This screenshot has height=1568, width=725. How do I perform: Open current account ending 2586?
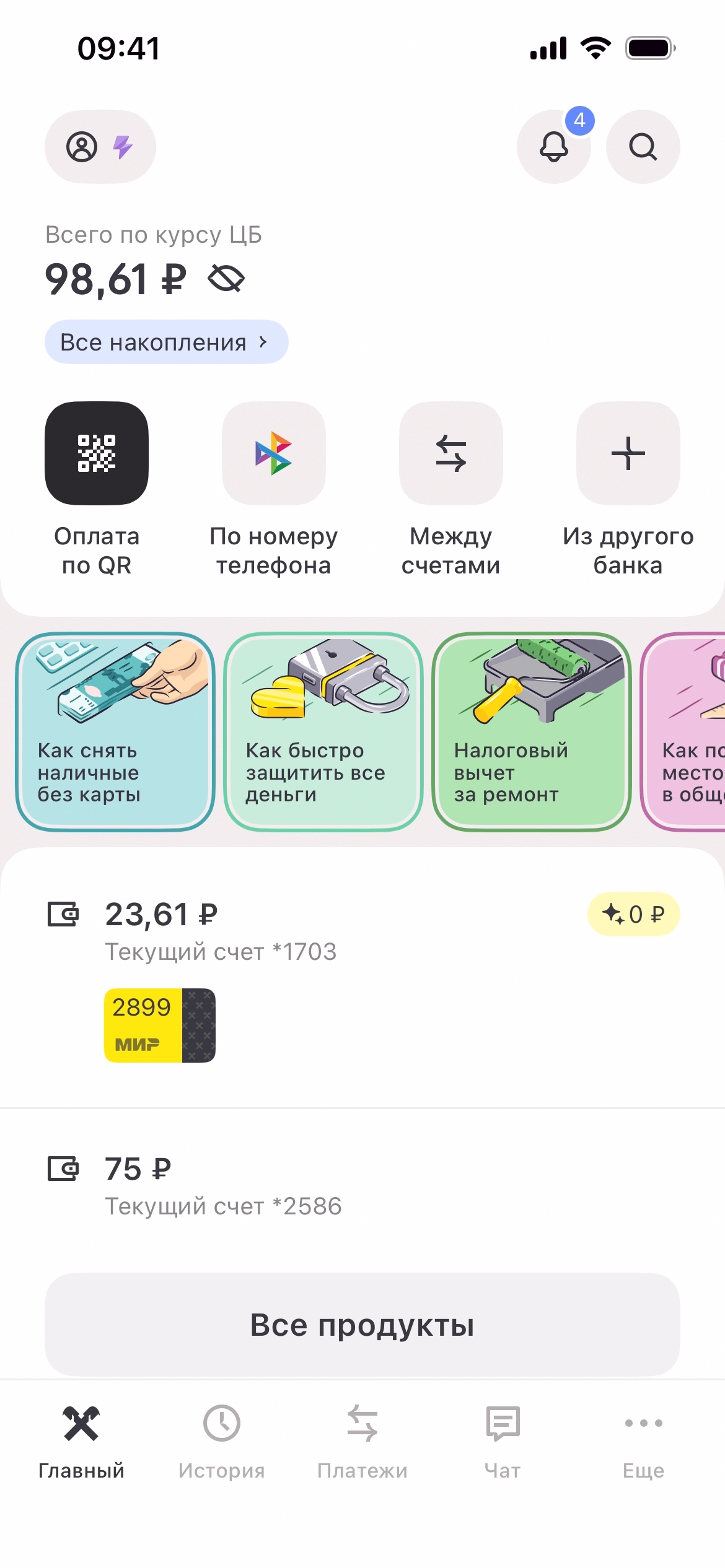pos(223,1187)
